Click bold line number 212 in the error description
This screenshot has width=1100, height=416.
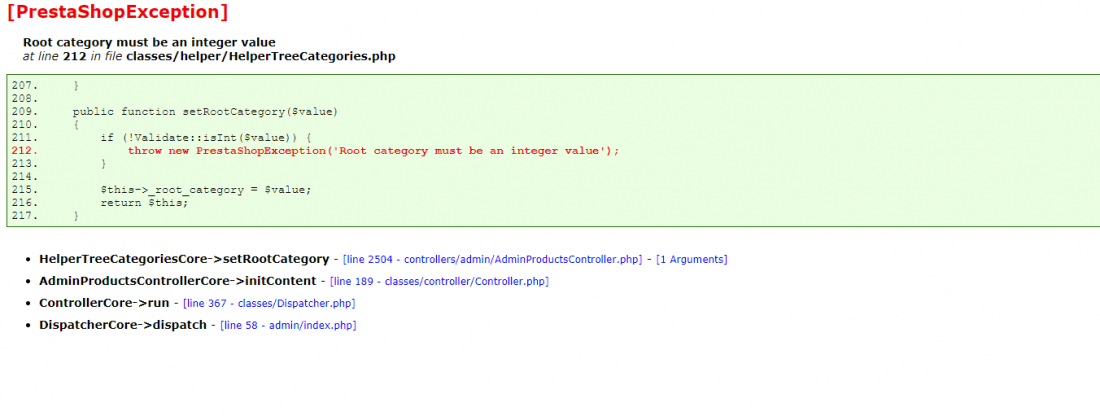(x=74, y=56)
